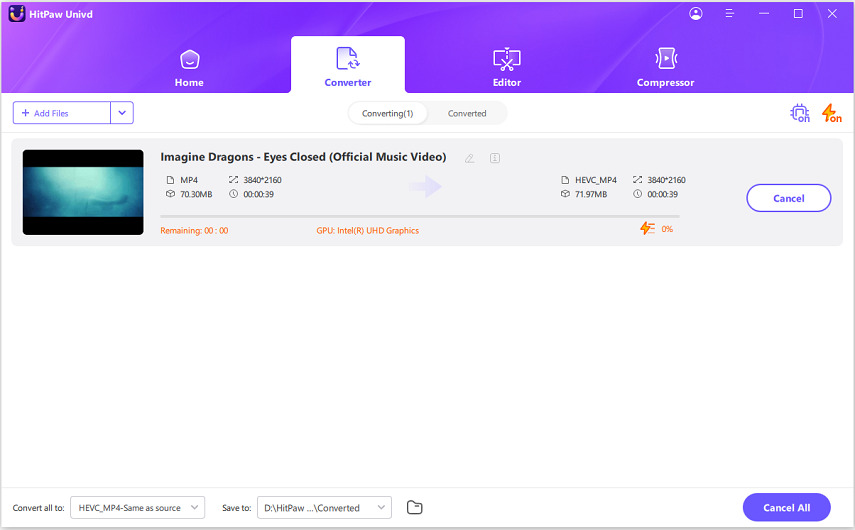Image resolution: width=855 pixels, height=530 pixels.
Task: Minimize the HitPaw window
Action: pyautogui.click(x=763, y=14)
